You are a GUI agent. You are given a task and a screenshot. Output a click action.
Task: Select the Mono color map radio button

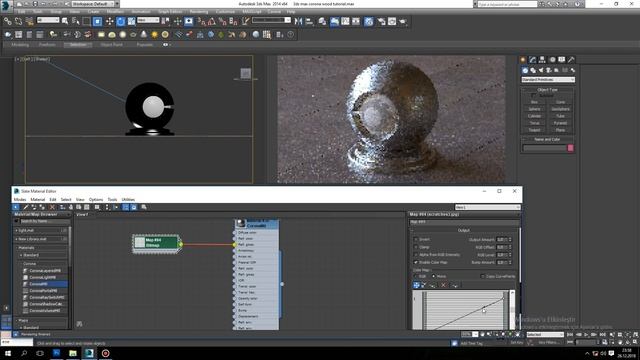(x=434, y=276)
